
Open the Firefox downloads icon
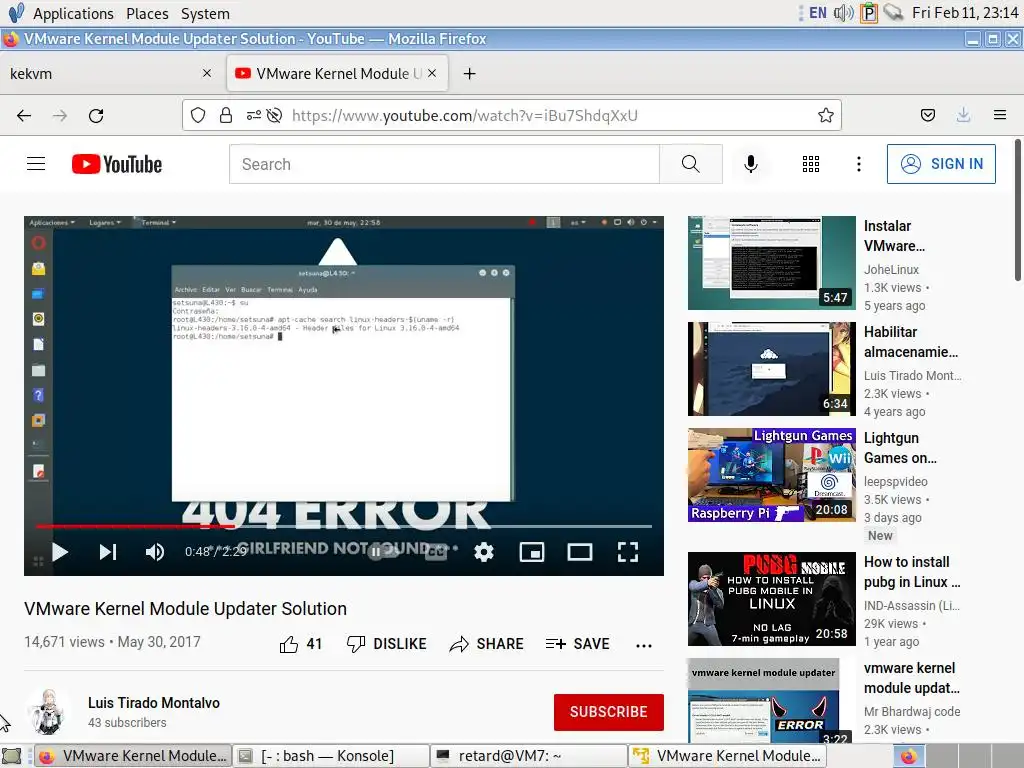(x=963, y=116)
